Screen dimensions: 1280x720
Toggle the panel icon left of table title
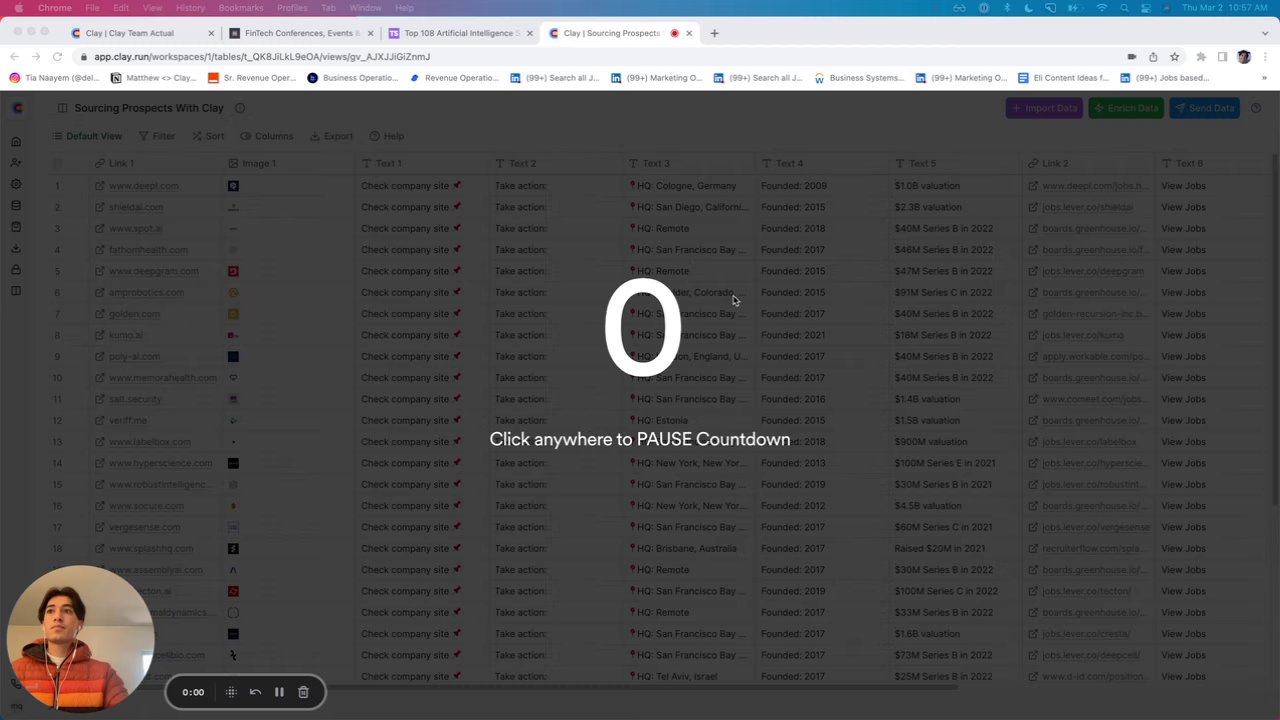point(63,108)
